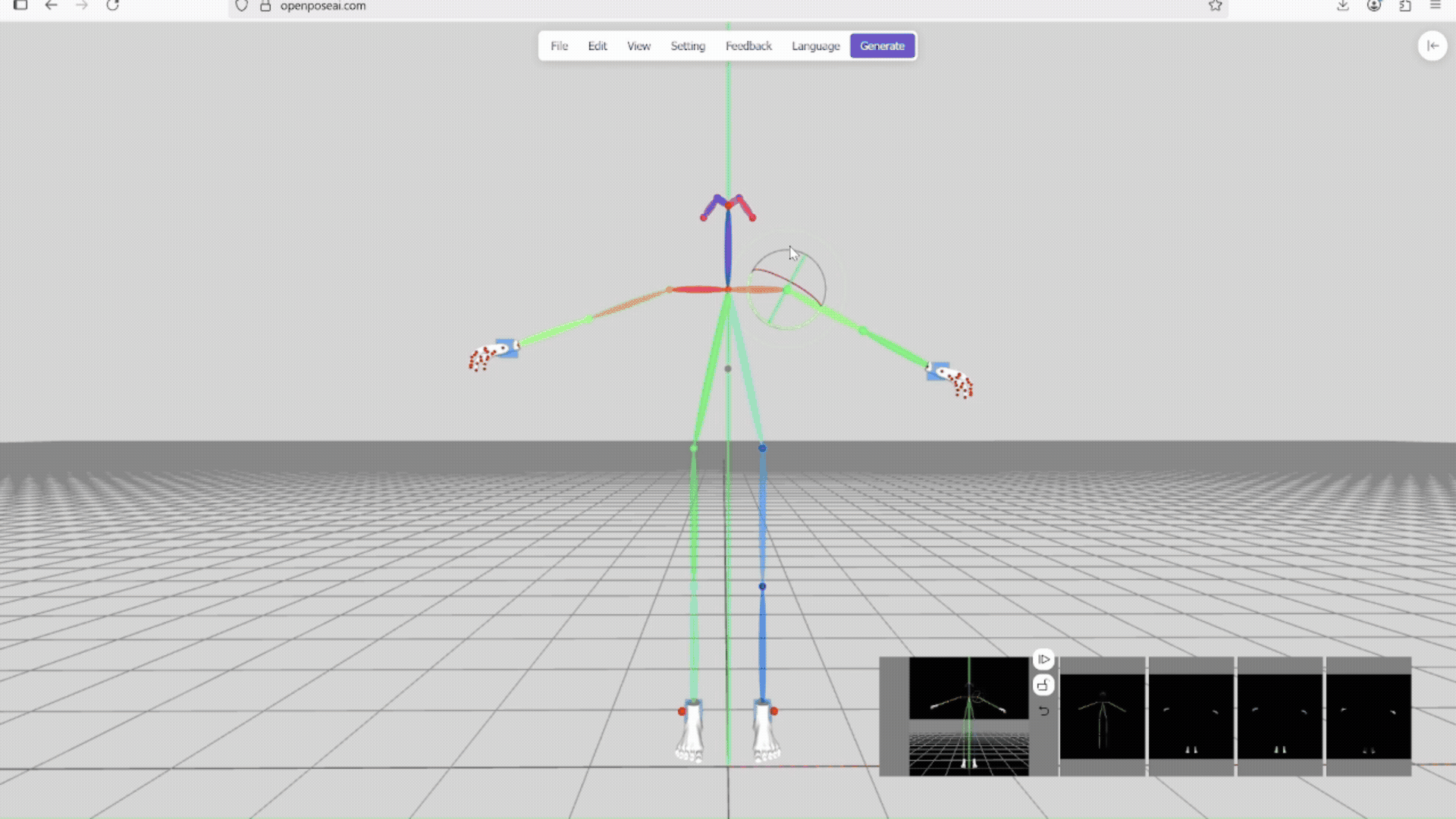
Task: Select the blue knee joint
Action: pos(762,586)
